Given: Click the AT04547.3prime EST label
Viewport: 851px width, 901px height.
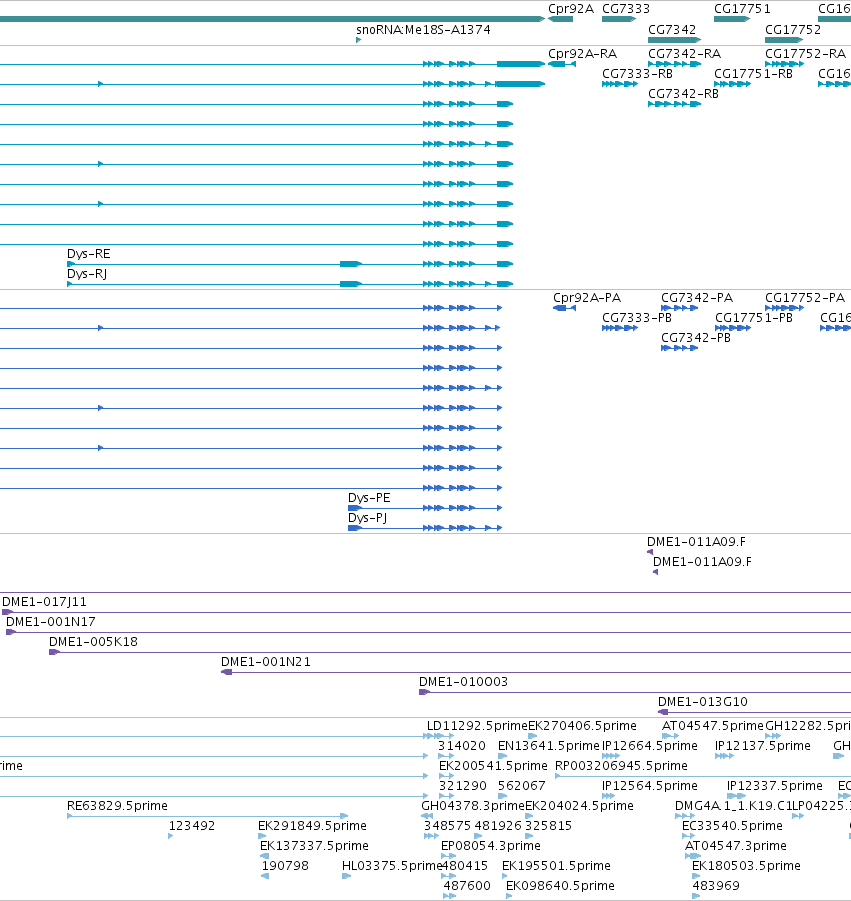Looking at the screenshot, I should [736, 846].
